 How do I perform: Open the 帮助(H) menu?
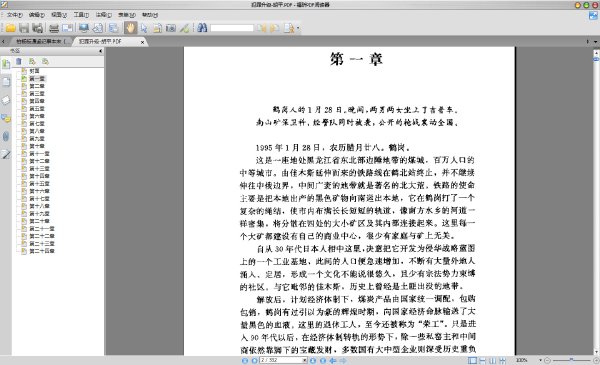point(150,15)
